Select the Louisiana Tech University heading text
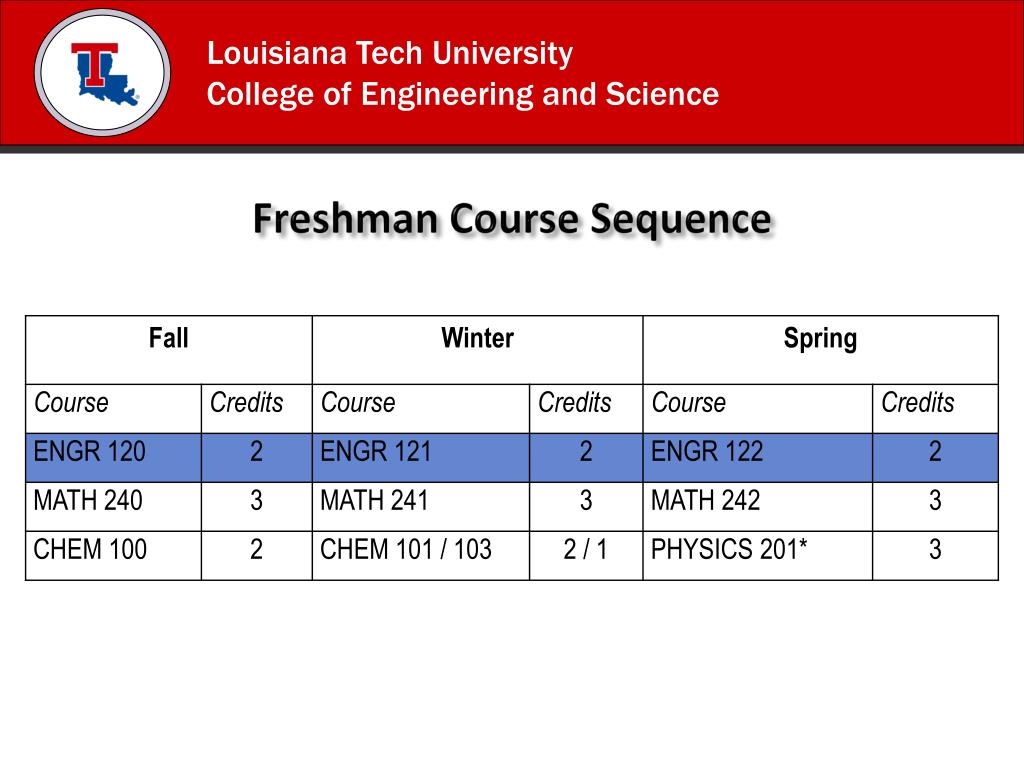1024x768 pixels. point(390,53)
